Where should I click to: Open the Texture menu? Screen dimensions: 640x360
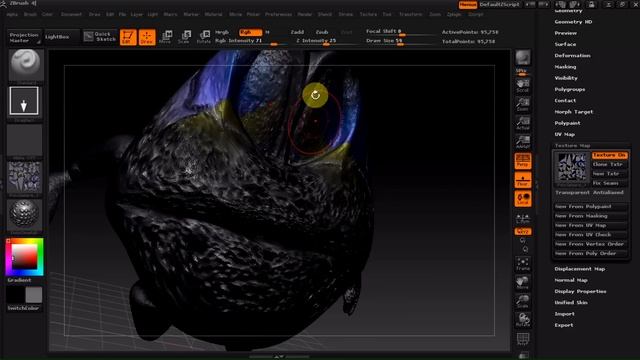pos(368,14)
